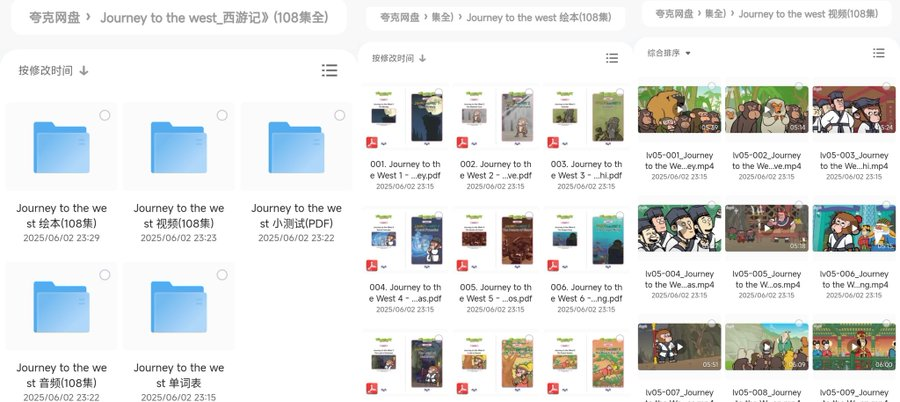Switch list view in the left folder panel
This screenshot has width=900, height=402.
[329, 71]
